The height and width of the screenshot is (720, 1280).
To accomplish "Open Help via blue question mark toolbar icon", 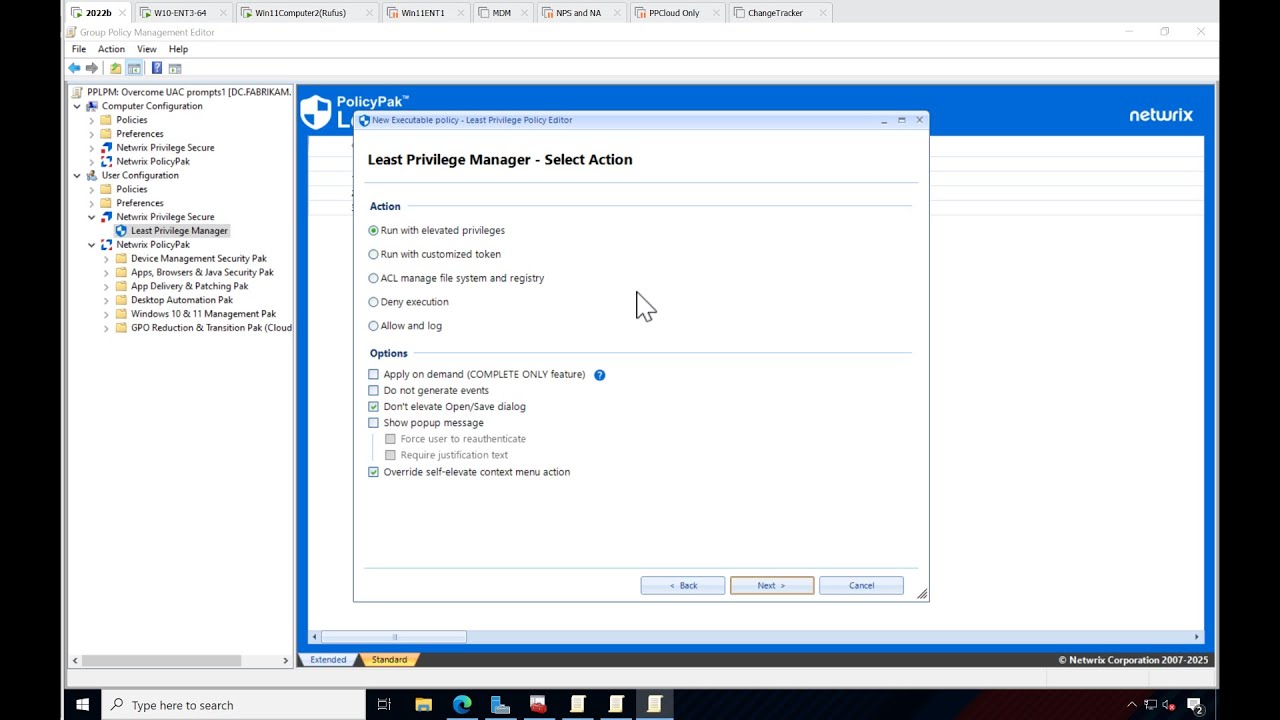I will tap(157, 68).
